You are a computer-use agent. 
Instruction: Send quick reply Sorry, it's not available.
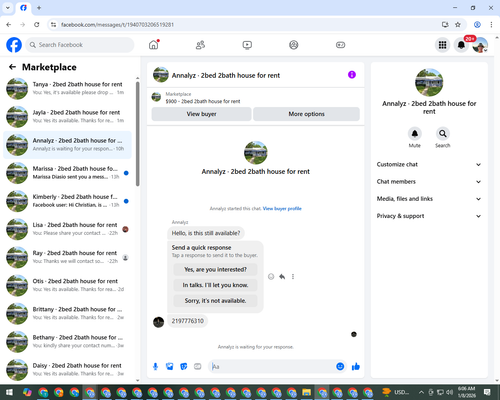tap(215, 301)
